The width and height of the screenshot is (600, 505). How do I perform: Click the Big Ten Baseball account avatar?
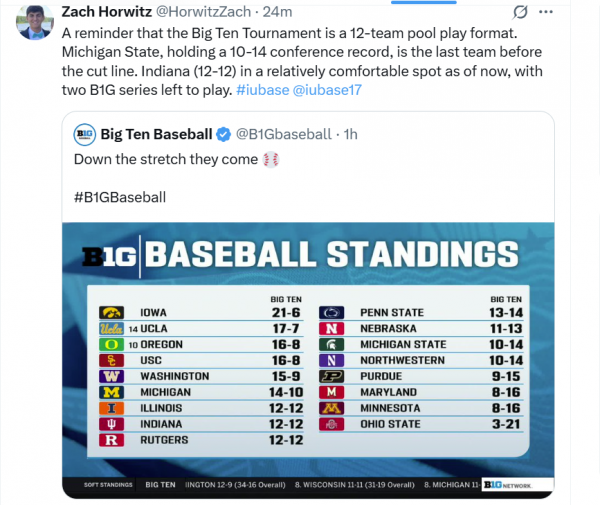click(85, 135)
